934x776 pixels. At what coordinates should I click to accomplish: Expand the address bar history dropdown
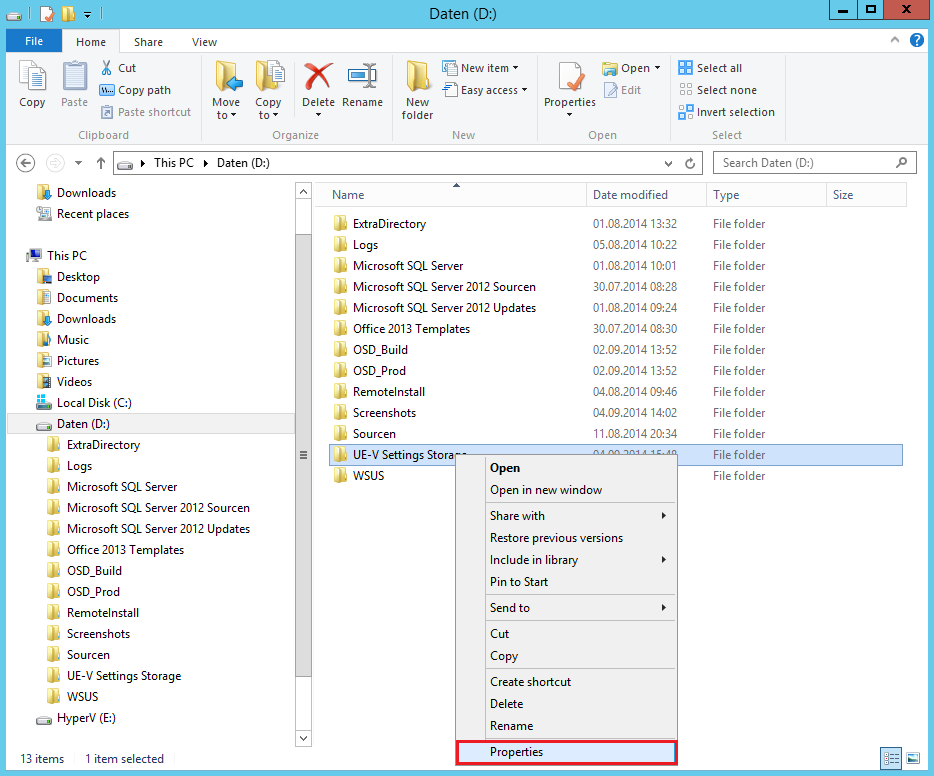pyautogui.click(x=668, y=163)
